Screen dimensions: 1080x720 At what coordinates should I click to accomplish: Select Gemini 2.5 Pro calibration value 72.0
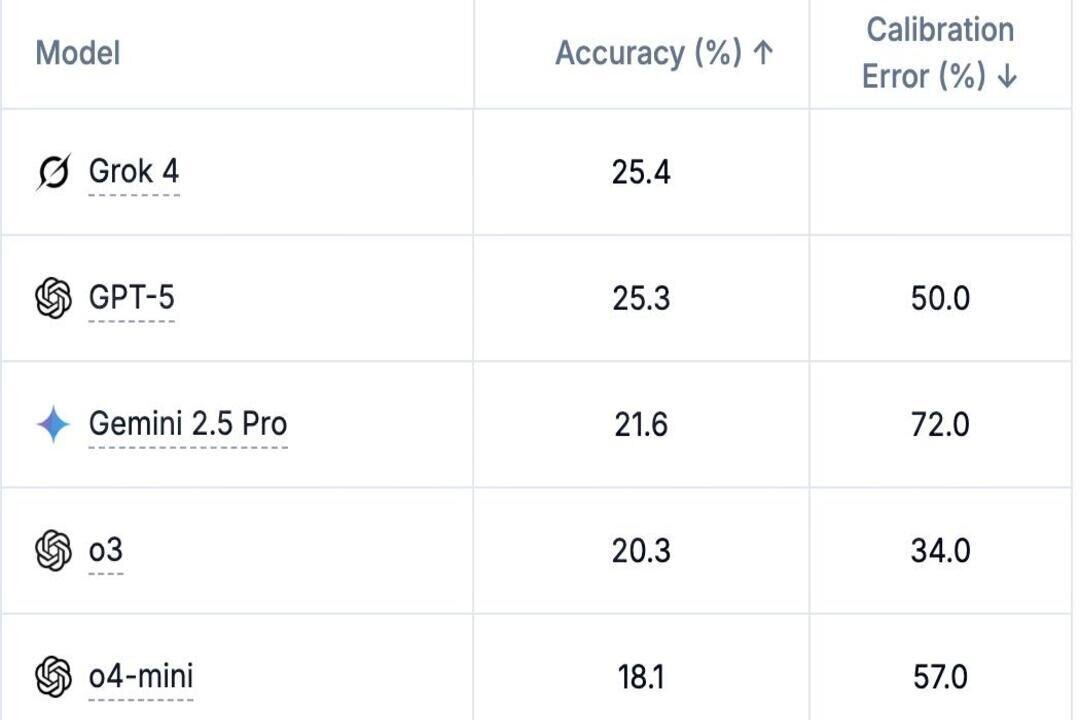940,424
